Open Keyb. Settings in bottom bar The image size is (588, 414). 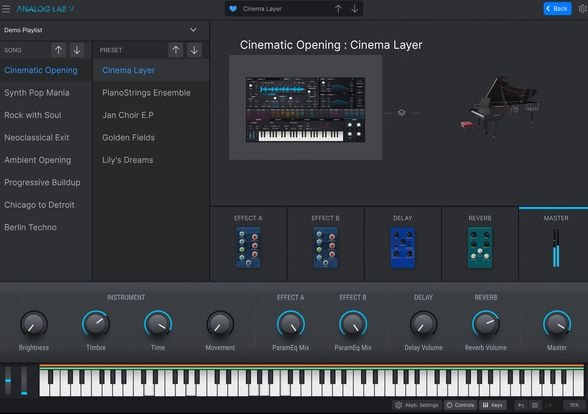pos(417,405)
